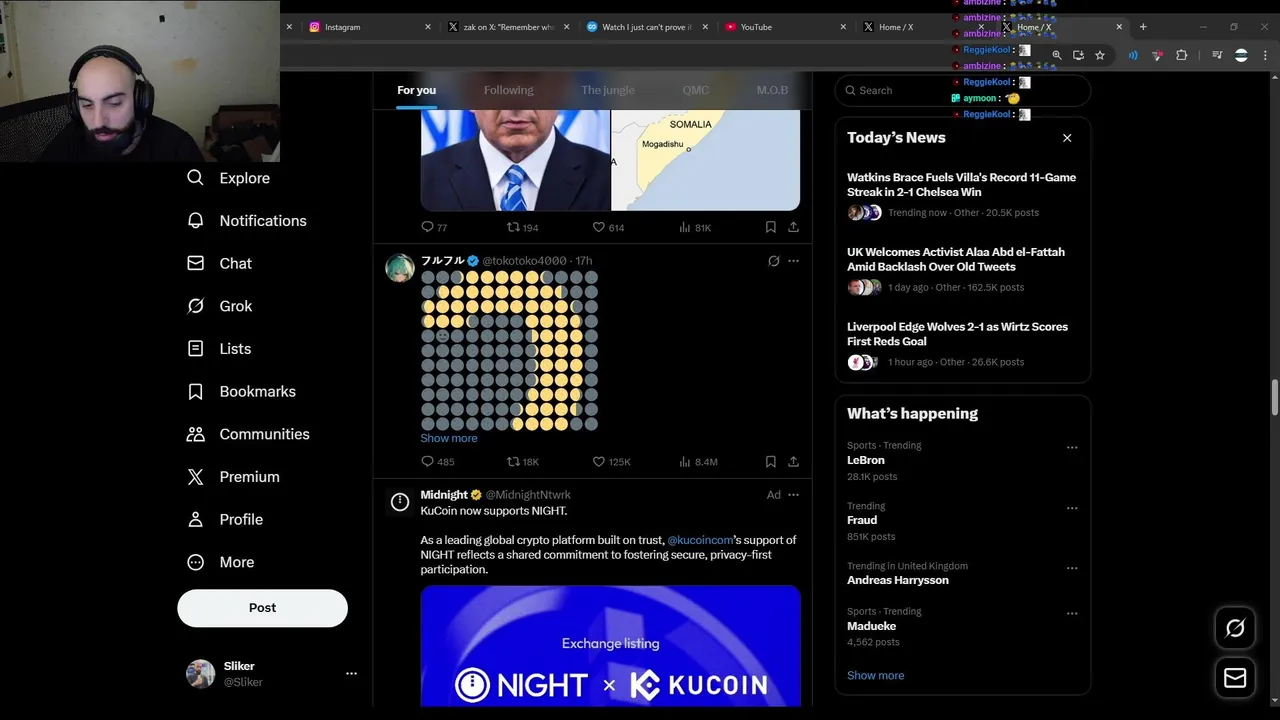
Task: Switch to the Following tab
Action: click(508, 90)
